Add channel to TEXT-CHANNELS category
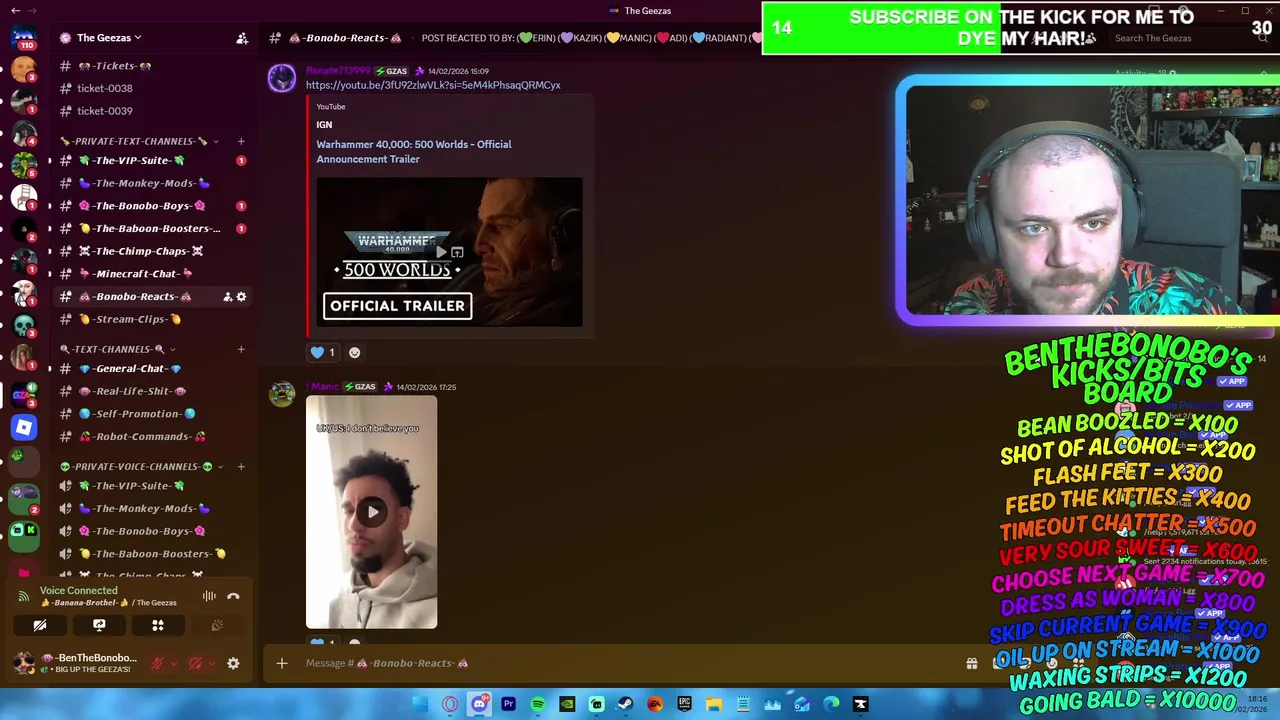The width and height of the screenshot is (1280, 720). pyautogui.click(x=241, y=349)
